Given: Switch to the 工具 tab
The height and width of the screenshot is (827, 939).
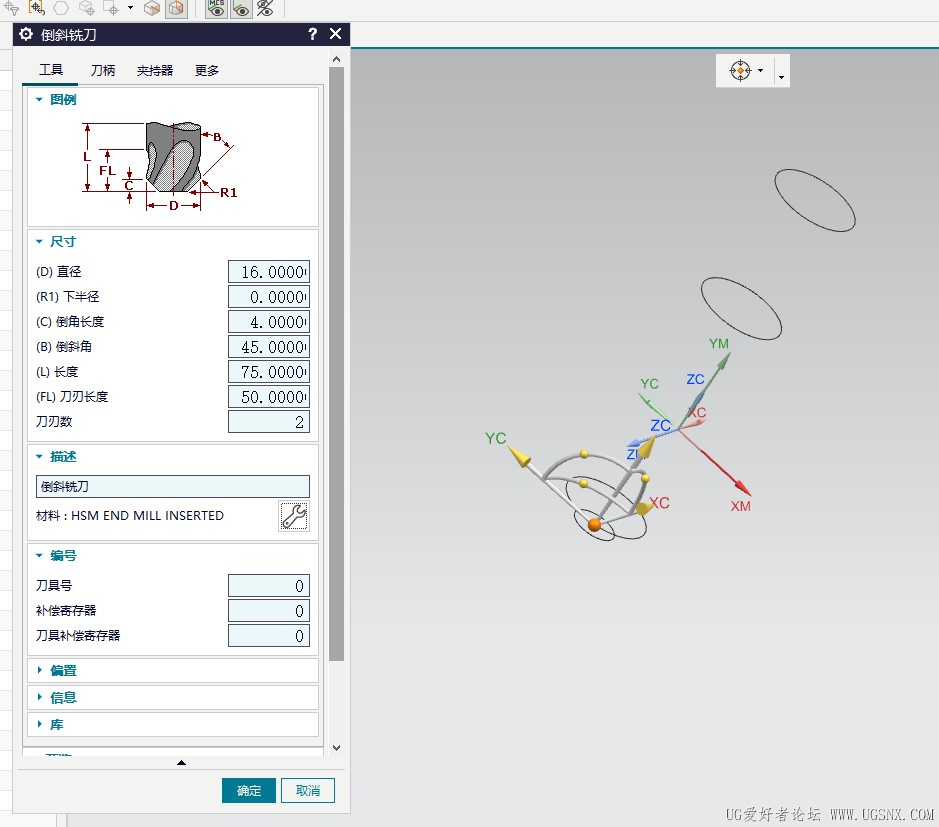Looking at the screenshot, I should click(x=50, y=70).
